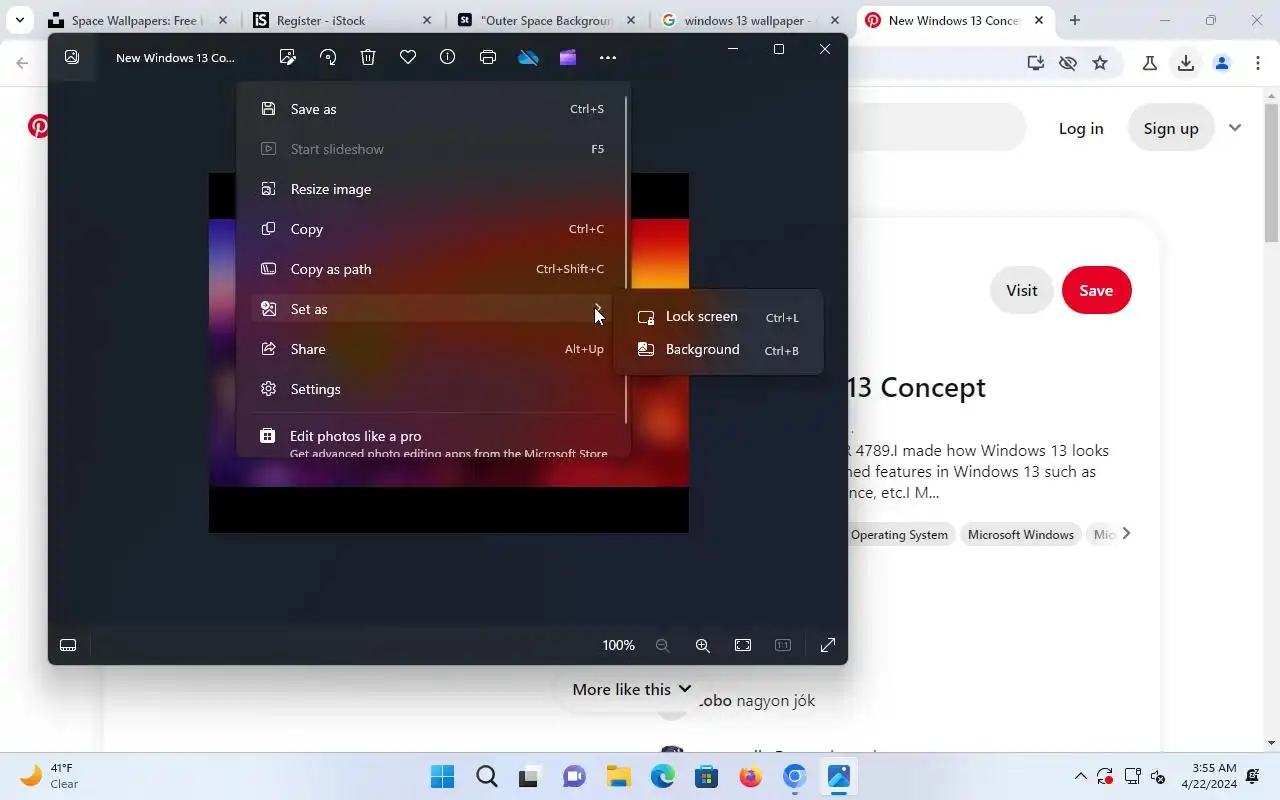Favorite the photo with the heart icon
Viewport: 1280px width, 800px height.
408,58
